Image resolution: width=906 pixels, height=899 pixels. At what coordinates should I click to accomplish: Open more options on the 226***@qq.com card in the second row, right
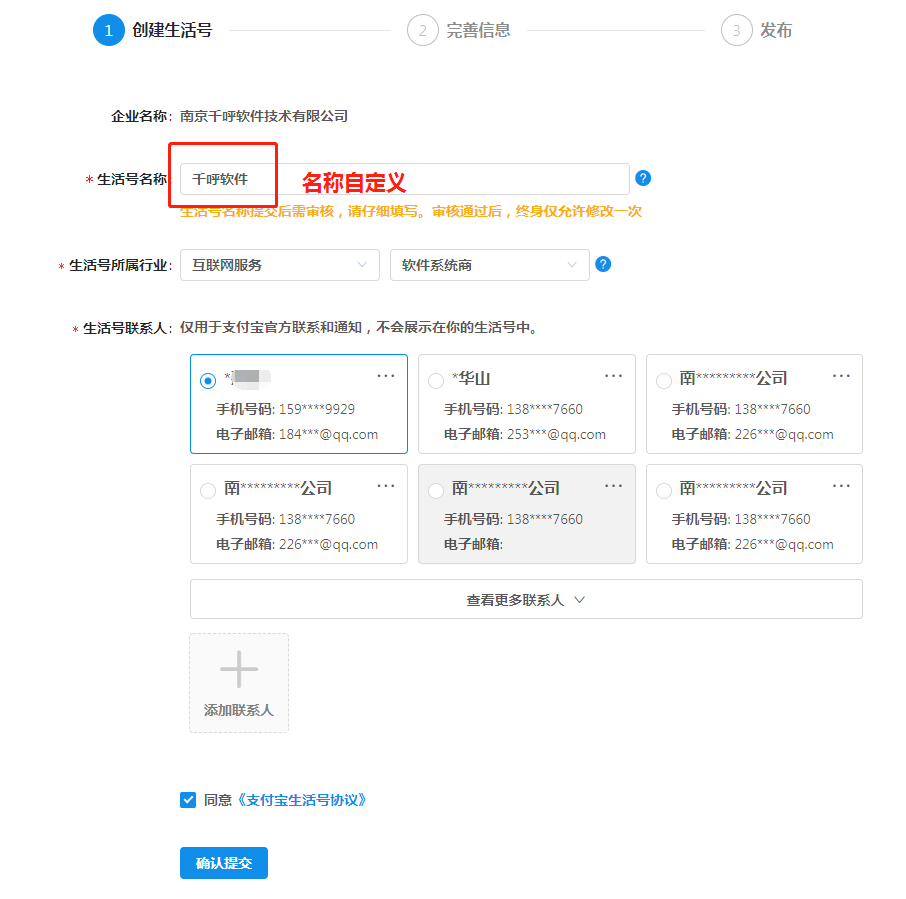(x=841, y=486)
